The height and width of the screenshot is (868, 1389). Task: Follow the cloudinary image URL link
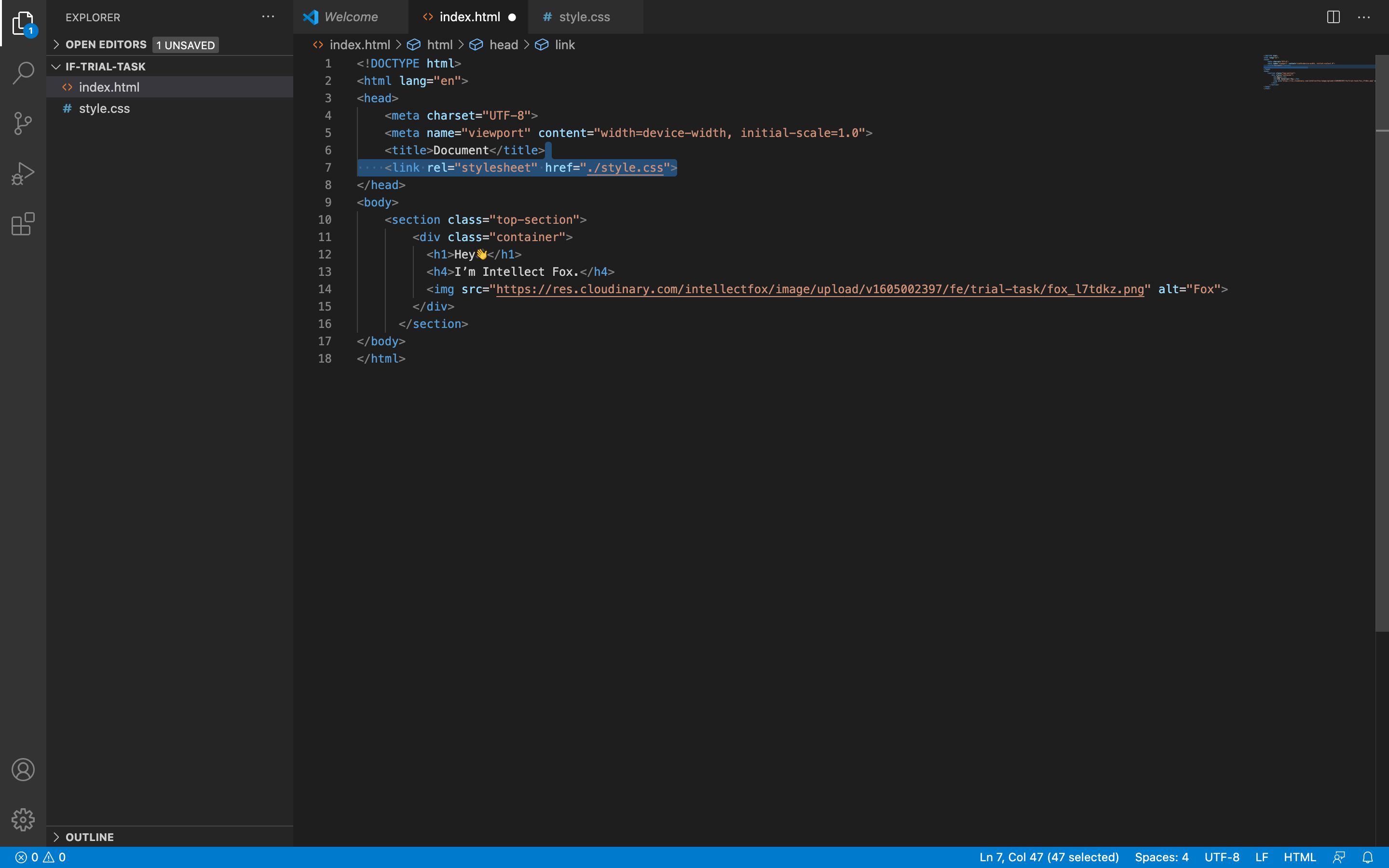click(819, 289)
